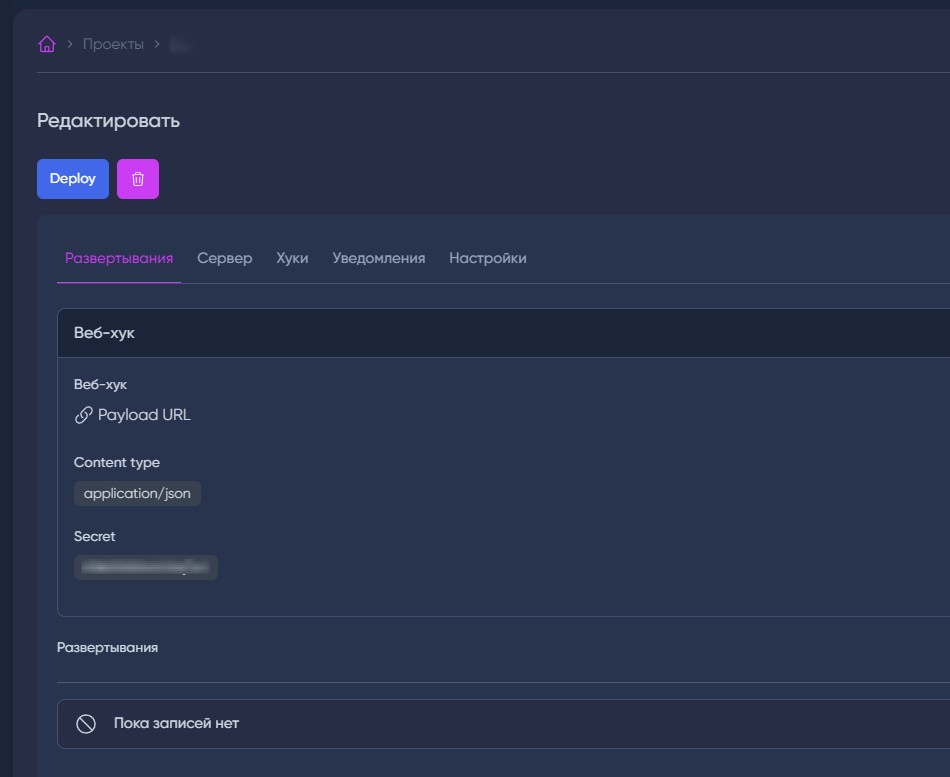Select the Хуки tab
The height and width of the screenshot is (777, 950).
click(292, 258)
